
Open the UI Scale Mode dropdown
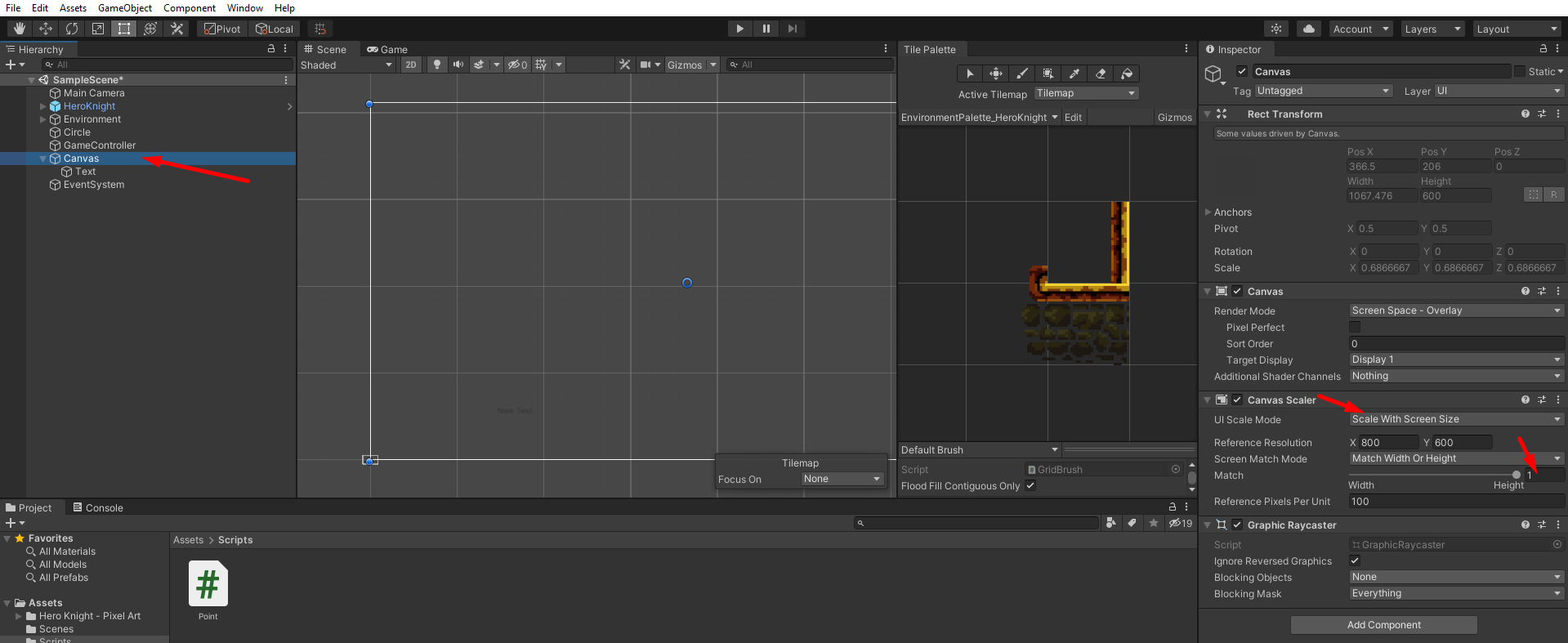click(x=1456, y=419)
